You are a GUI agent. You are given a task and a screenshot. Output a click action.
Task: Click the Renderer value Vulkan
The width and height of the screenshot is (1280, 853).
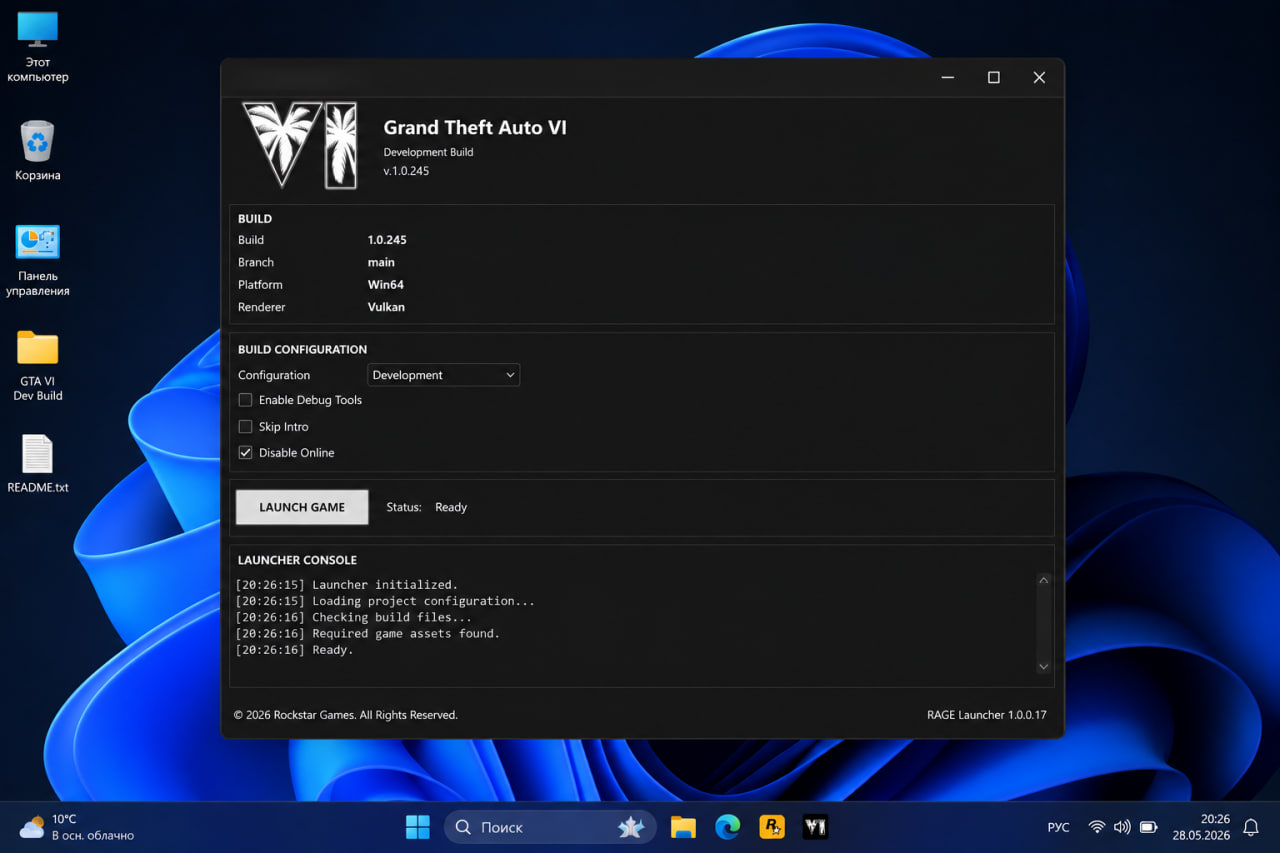tap(386, 307)
